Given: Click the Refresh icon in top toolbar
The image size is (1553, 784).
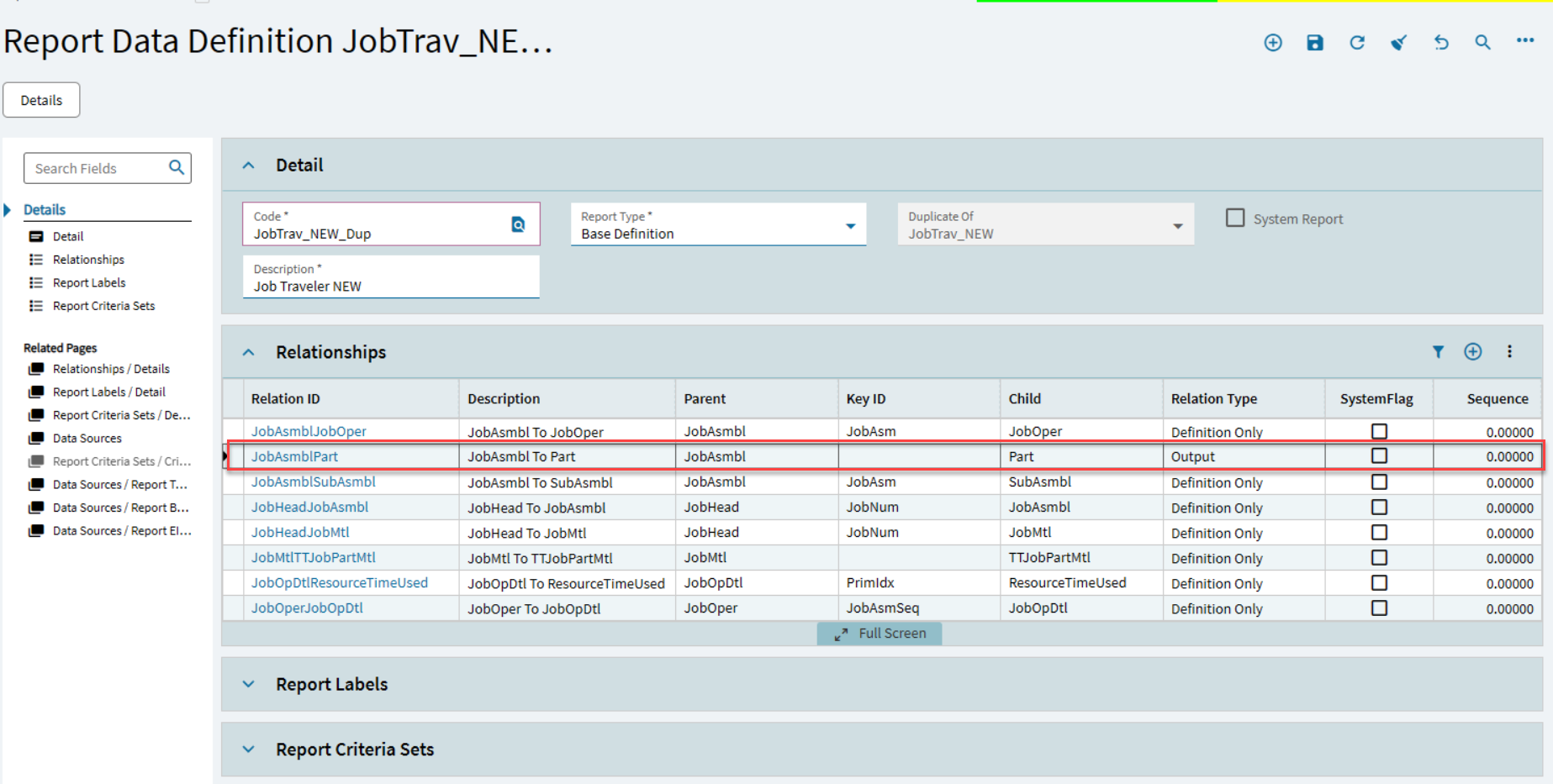Looking at the screenshot, I should pos(1357,43).
